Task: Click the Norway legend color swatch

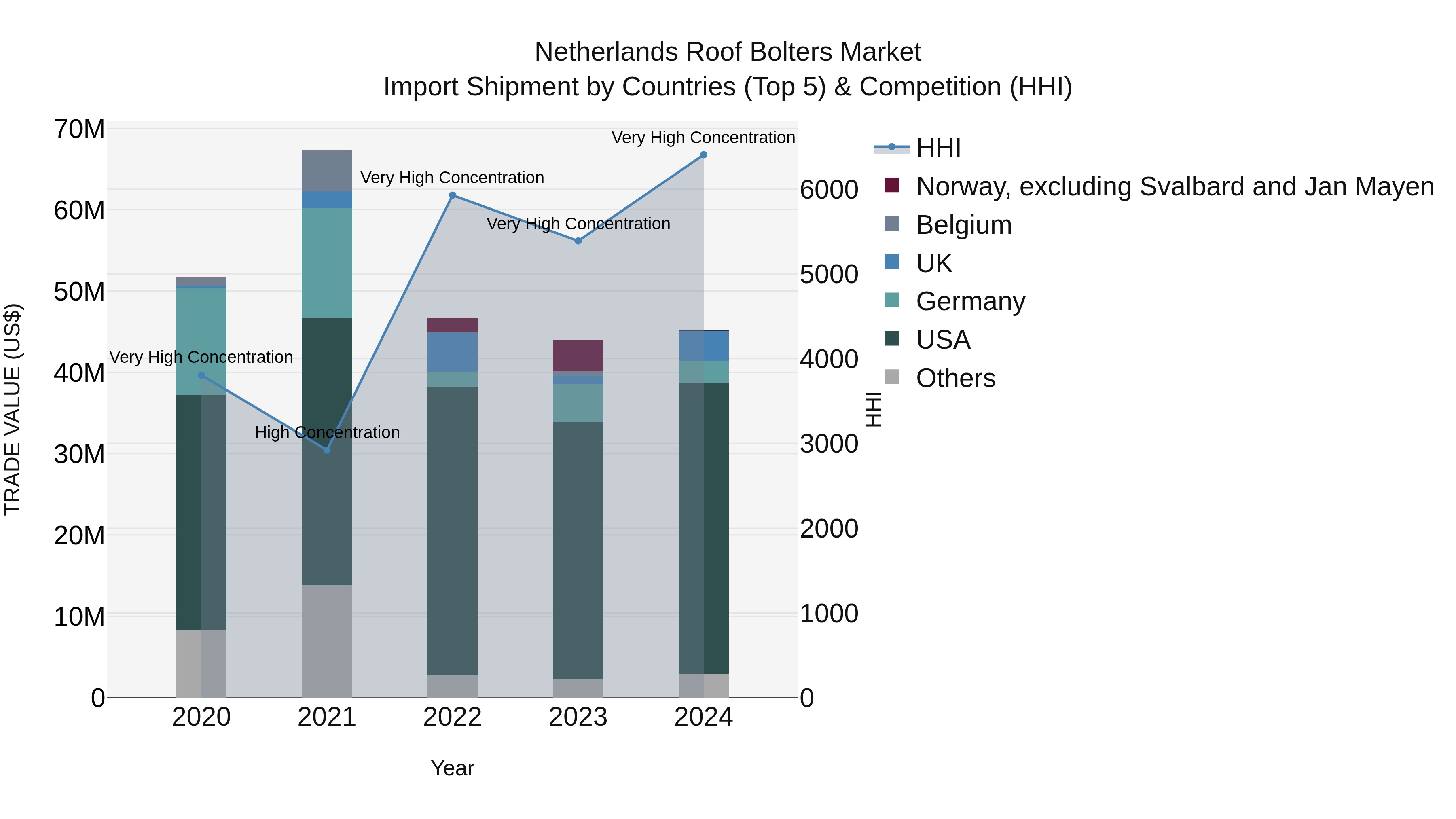Action: (891, 185)
